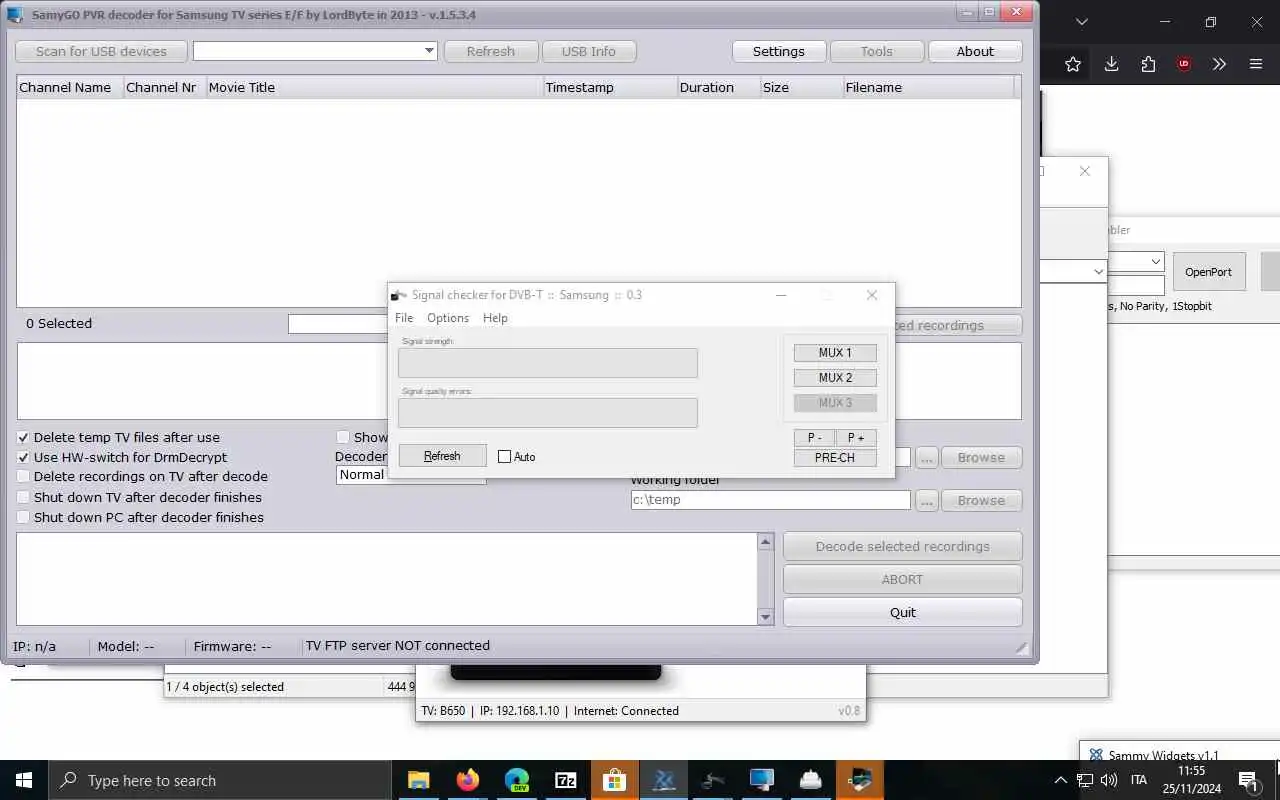
Task: Launch Firefox from the taskbar
Action: click(x=467, y=780)
